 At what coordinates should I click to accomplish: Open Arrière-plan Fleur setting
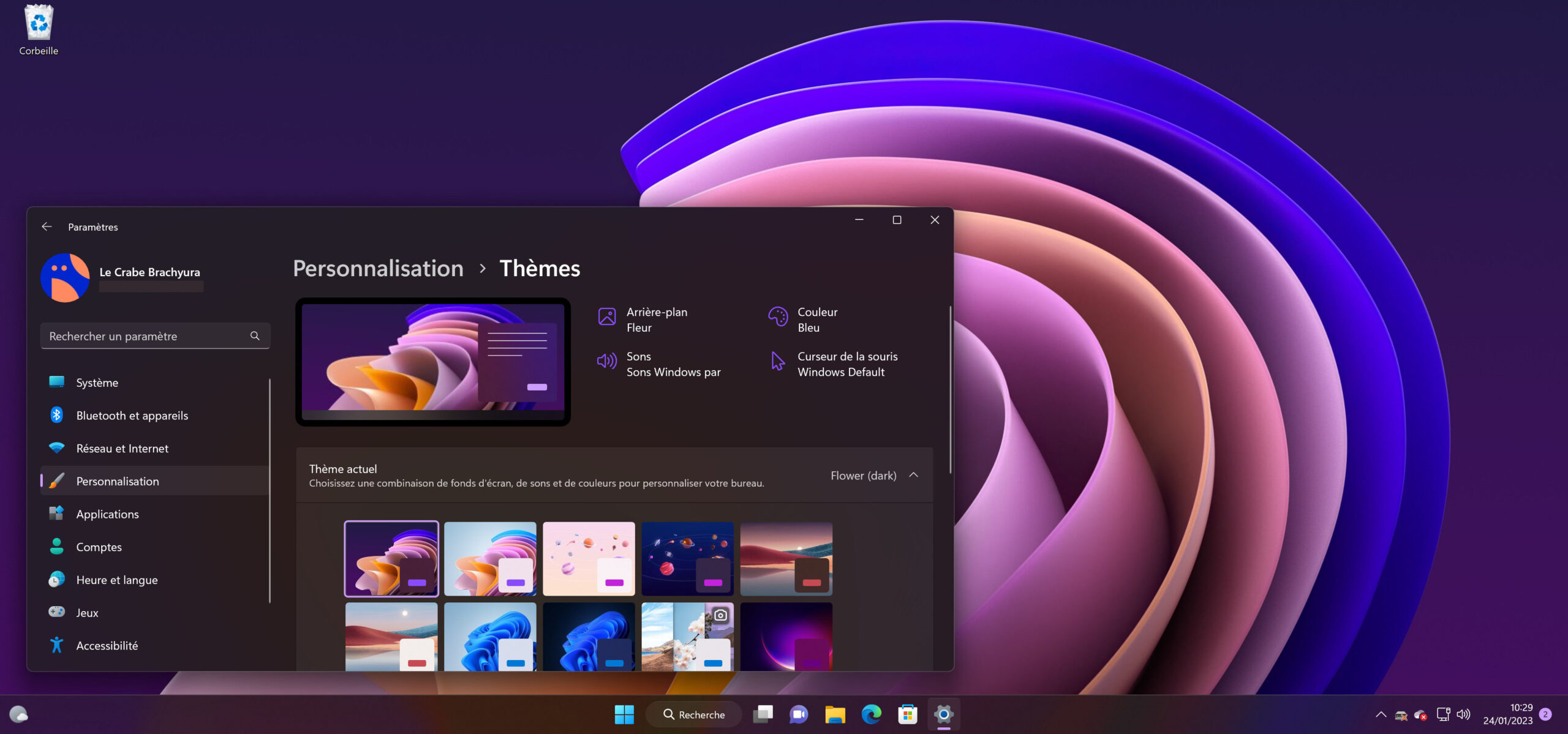click(x=643, y=320)
